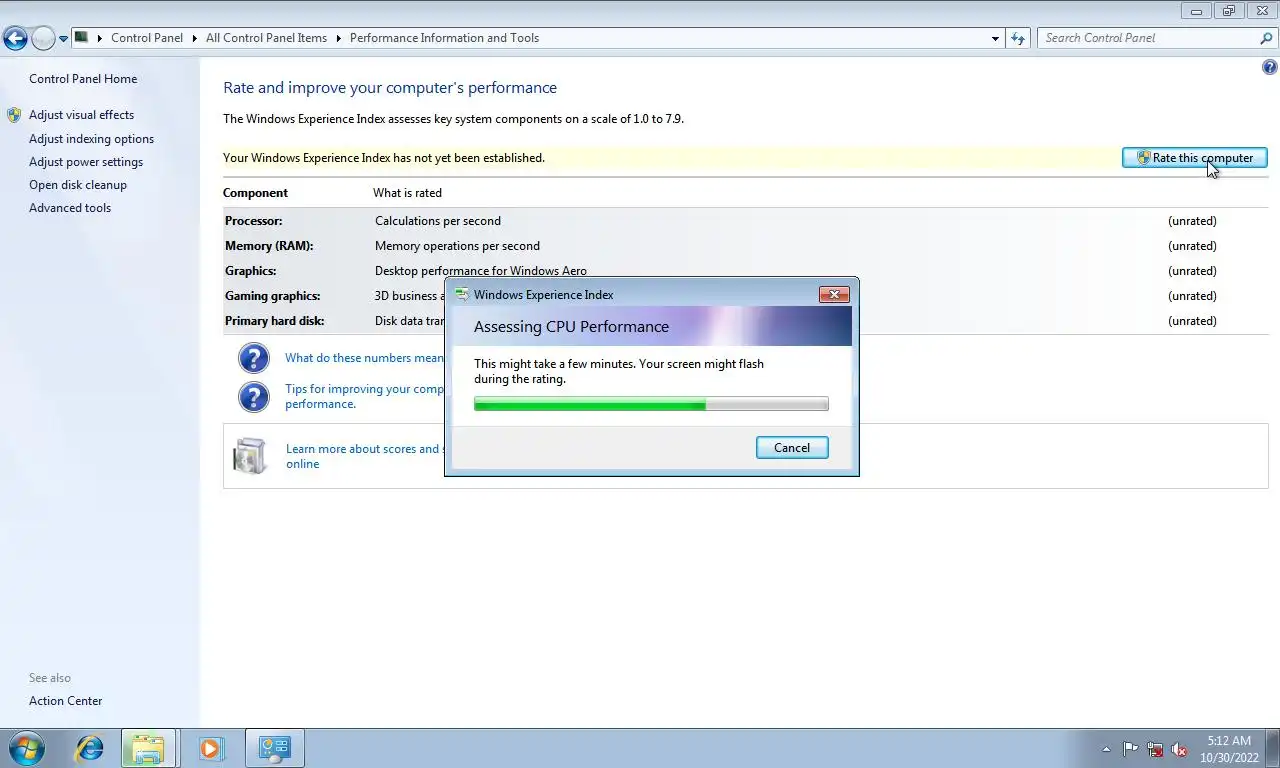The width and height of the screenshot is (1280, 768).
Task: Click the What do these numbers mean link
Action: click(364, 358)
